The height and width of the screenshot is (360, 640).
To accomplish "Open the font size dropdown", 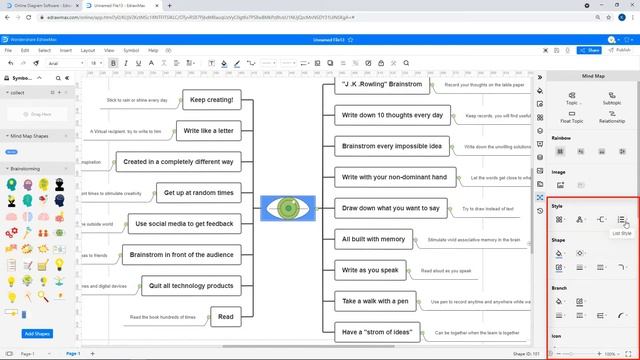I will point(96,63).
